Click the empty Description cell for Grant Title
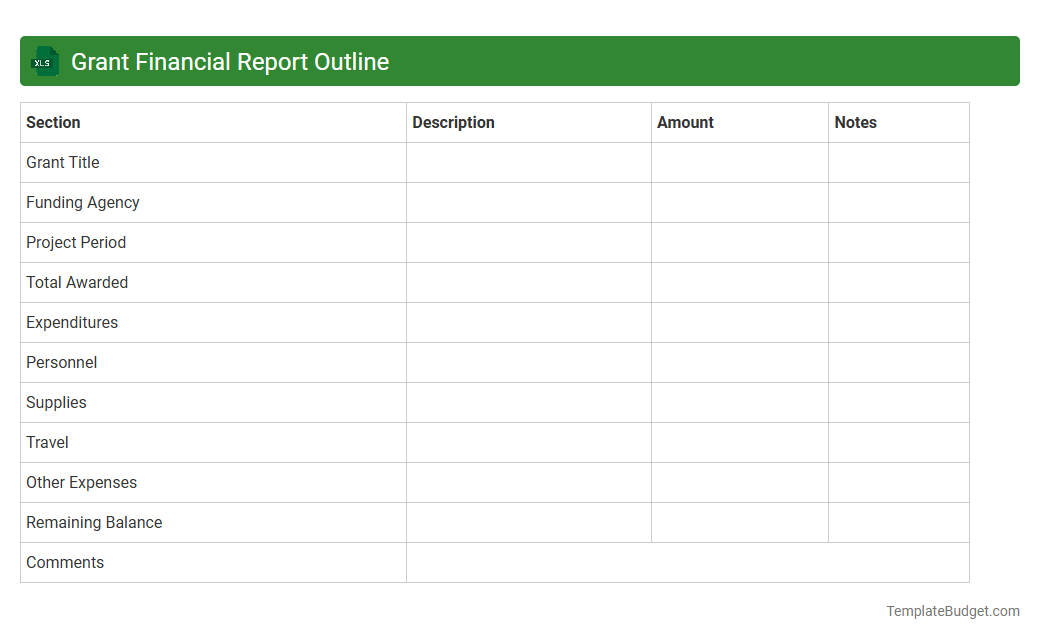 528,162
